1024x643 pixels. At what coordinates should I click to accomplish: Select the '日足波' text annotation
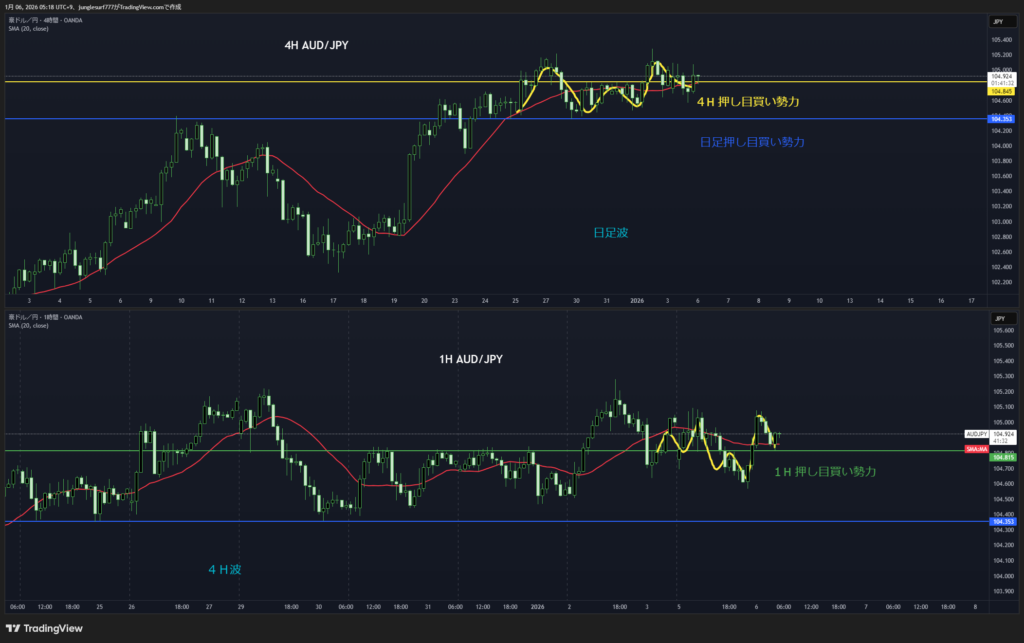pos(610,232)
